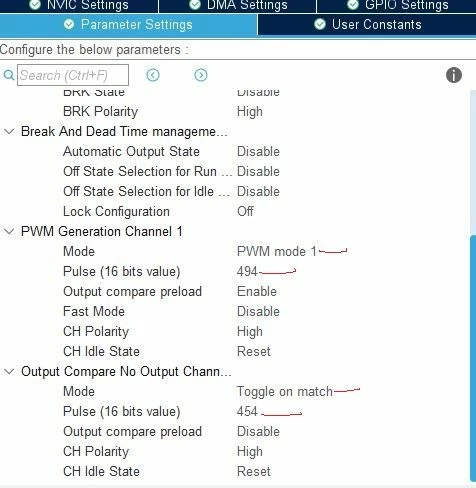Select Off State Selection for Idle label
Image resolution: width=476 pixels, height=488 pixels.
click(146, 191)
